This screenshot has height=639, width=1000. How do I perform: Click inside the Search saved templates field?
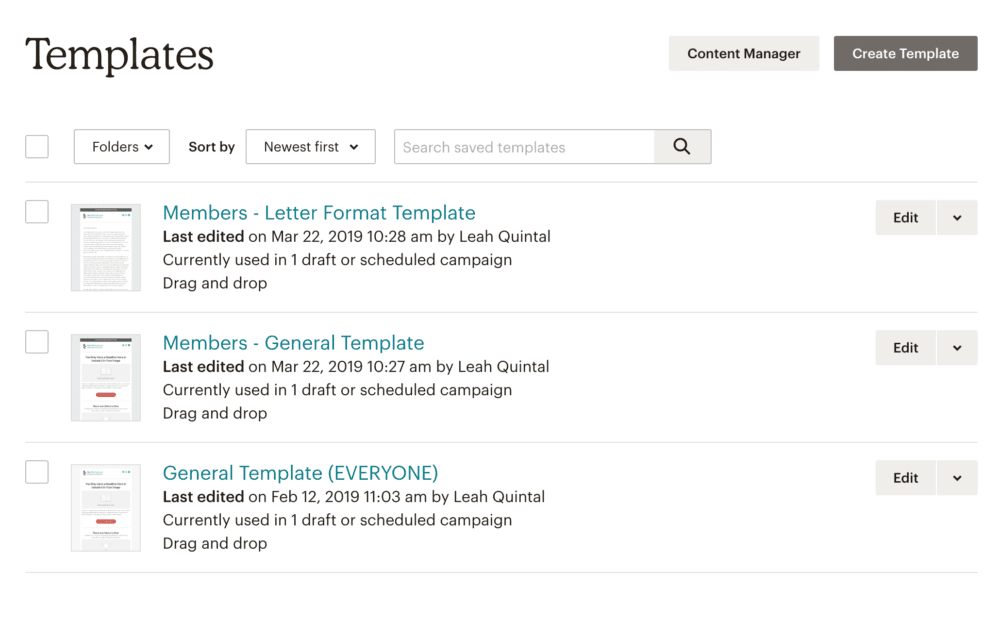click(520, 146)
